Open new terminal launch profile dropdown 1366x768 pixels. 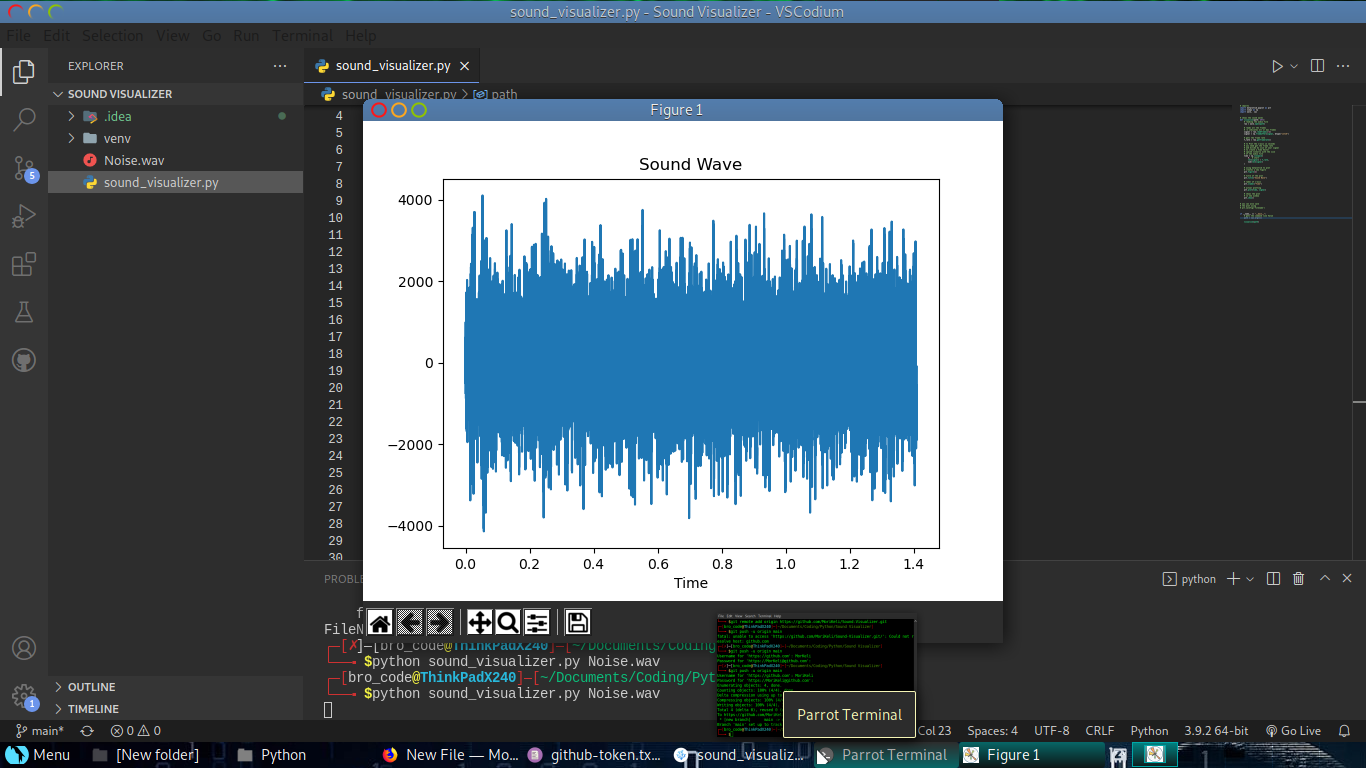tap(1250, 579)
